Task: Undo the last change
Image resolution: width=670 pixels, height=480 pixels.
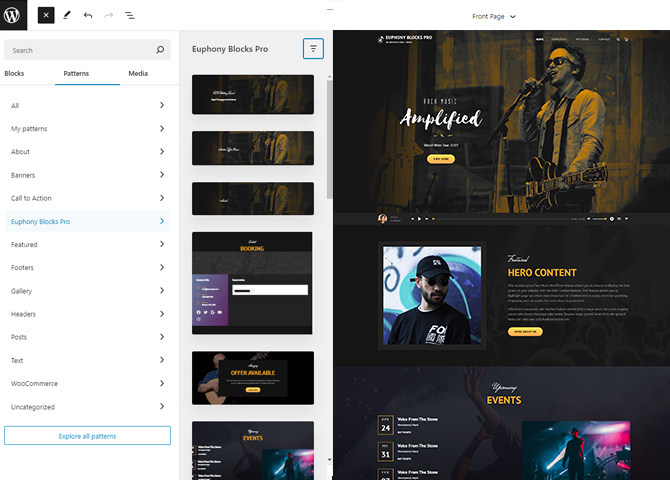Action: point(88,16)
